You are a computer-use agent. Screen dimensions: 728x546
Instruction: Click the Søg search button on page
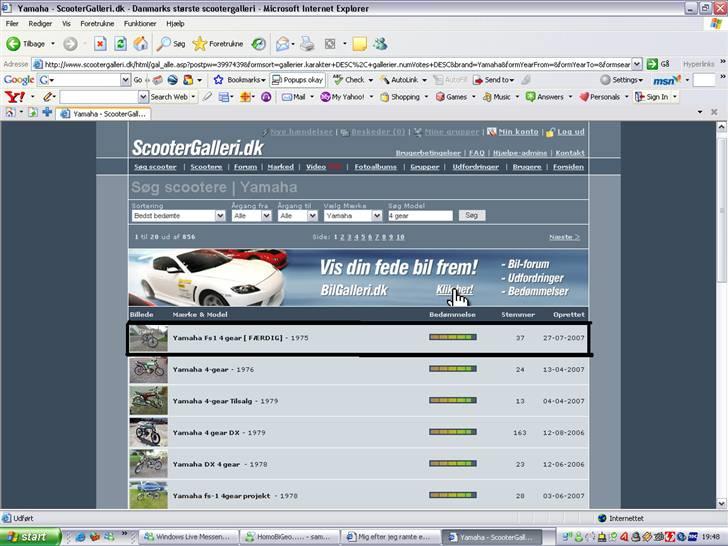pyautogui.click(x=472, y=215)
